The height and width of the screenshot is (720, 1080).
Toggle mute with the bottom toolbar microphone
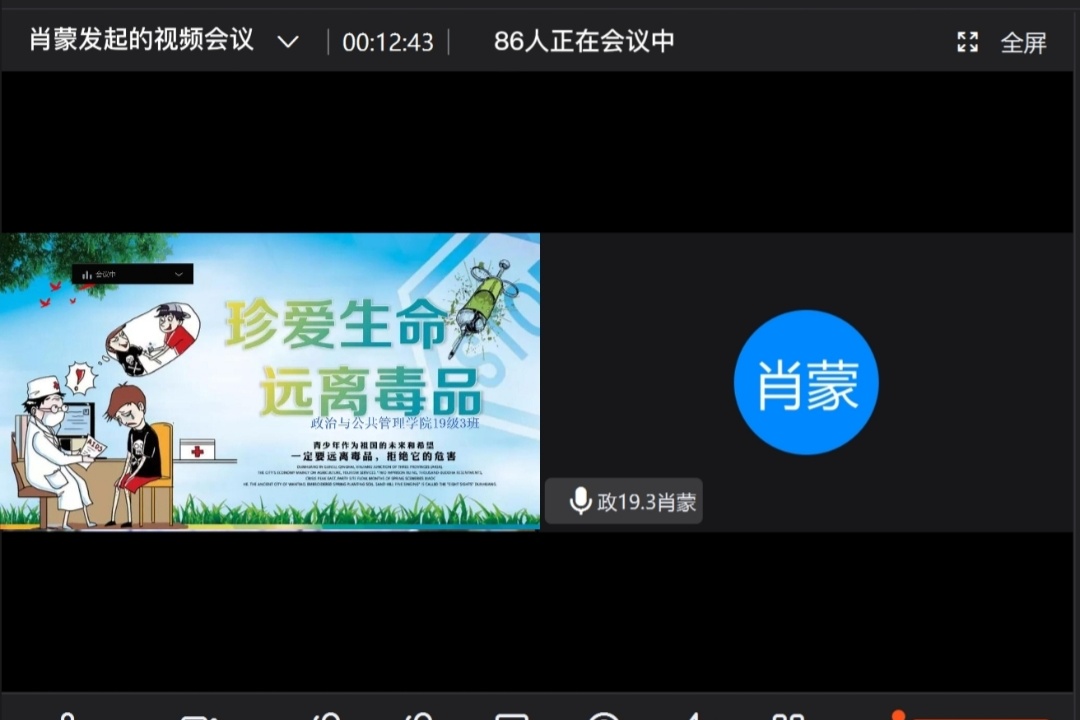point(66,714)
